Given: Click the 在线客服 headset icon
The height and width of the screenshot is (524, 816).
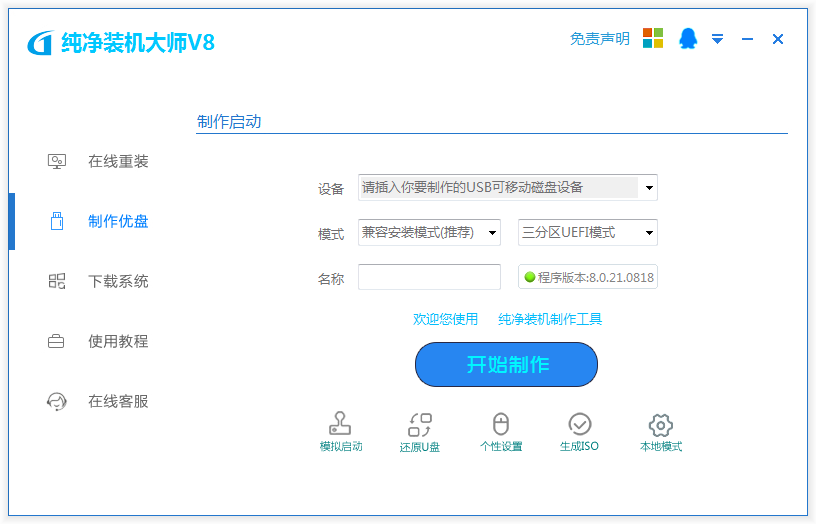Looking at the screenshot, I should point(57,401).
